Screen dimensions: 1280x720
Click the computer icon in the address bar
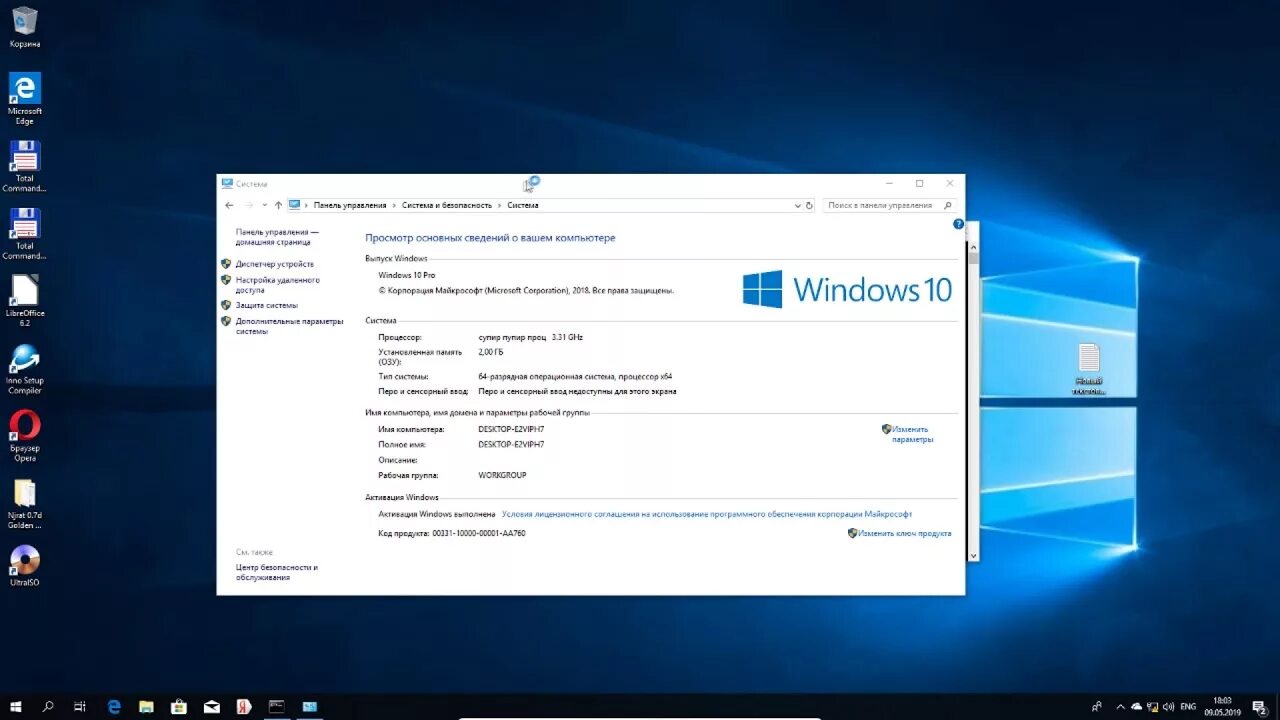coord(295,205)
